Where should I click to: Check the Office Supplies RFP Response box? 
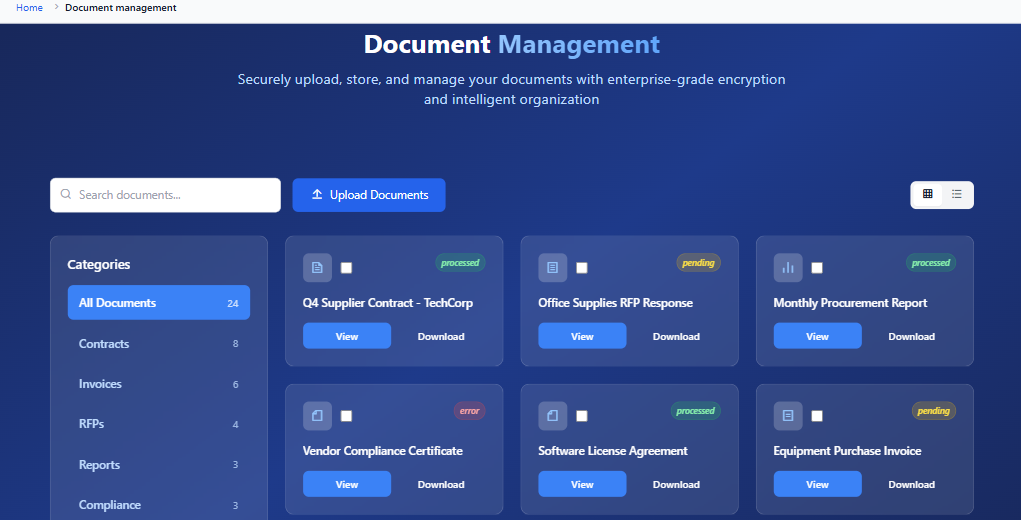[x=582, y=268]
